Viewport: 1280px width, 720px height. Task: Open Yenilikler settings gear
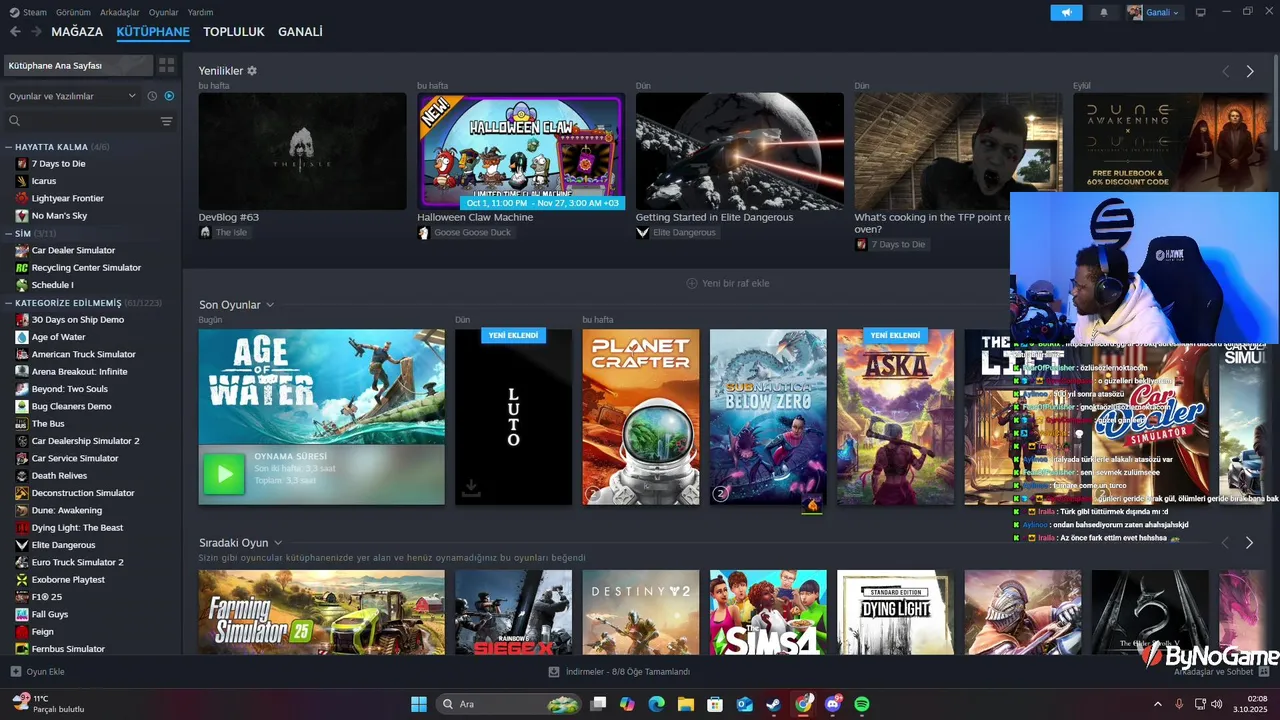coord(252,71)
